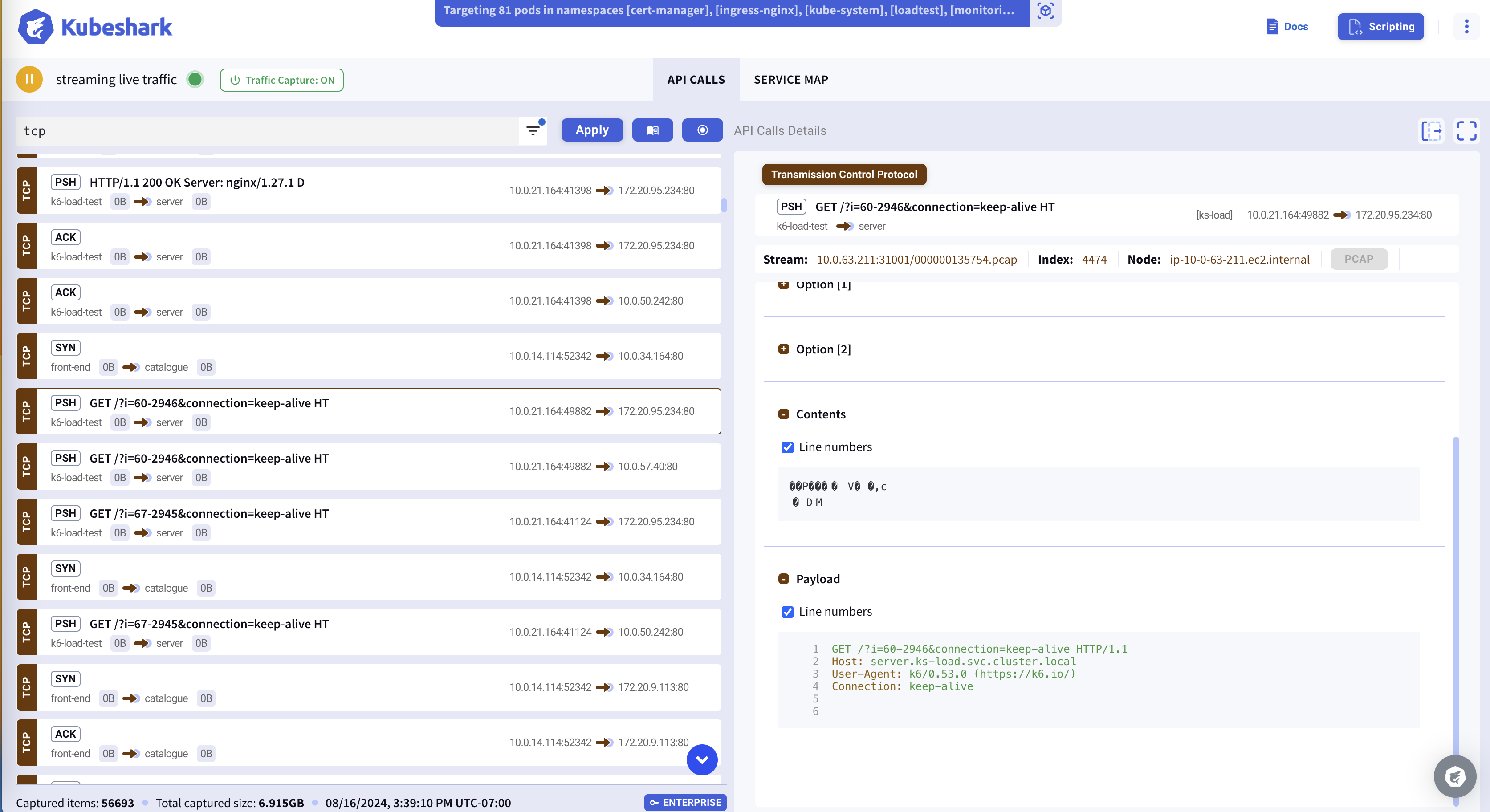Click the PCAP download button
Screen dimensions: 1490x812
click(1359, 258)
